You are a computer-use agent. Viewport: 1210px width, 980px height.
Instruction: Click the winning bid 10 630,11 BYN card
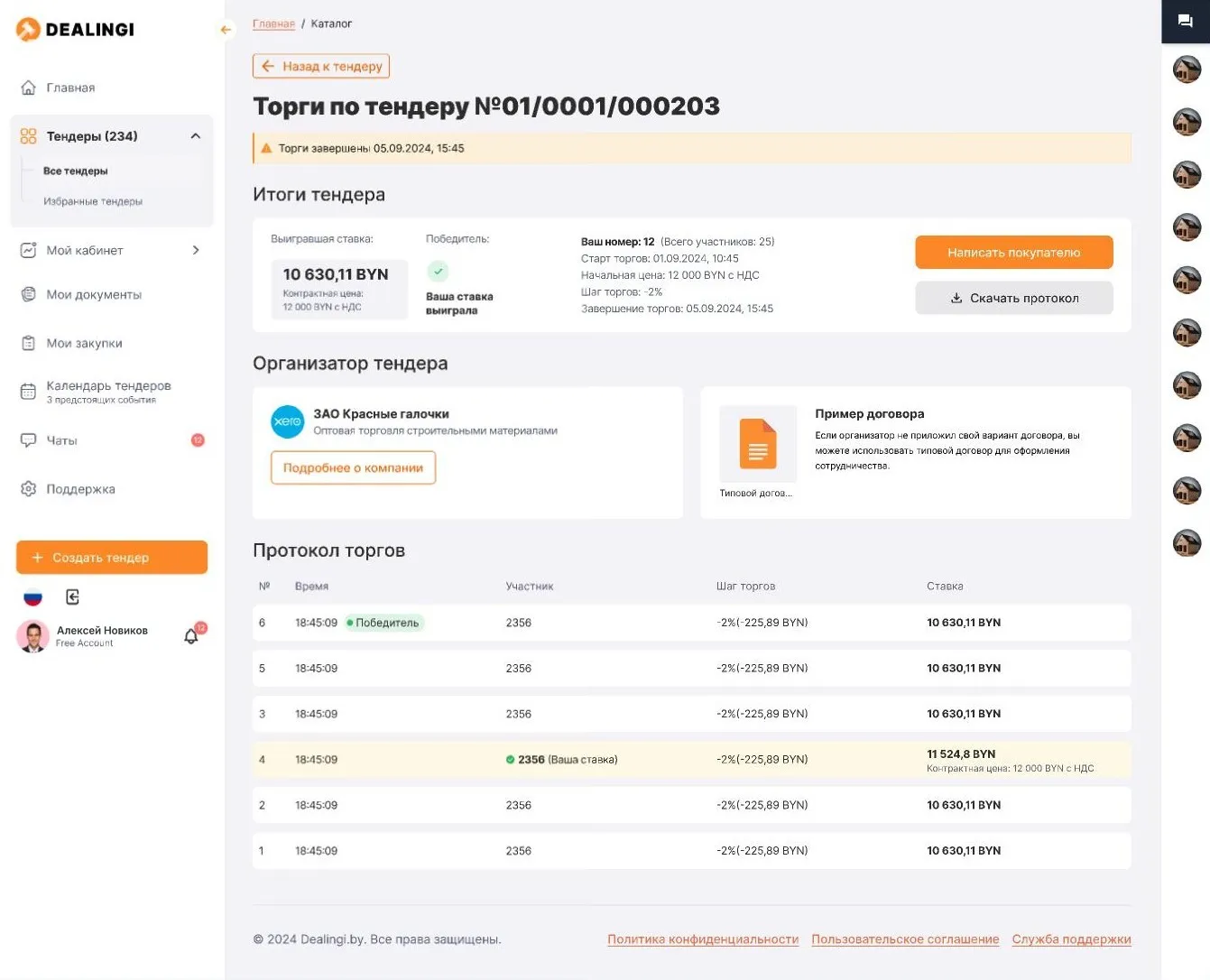coord(340,289)
